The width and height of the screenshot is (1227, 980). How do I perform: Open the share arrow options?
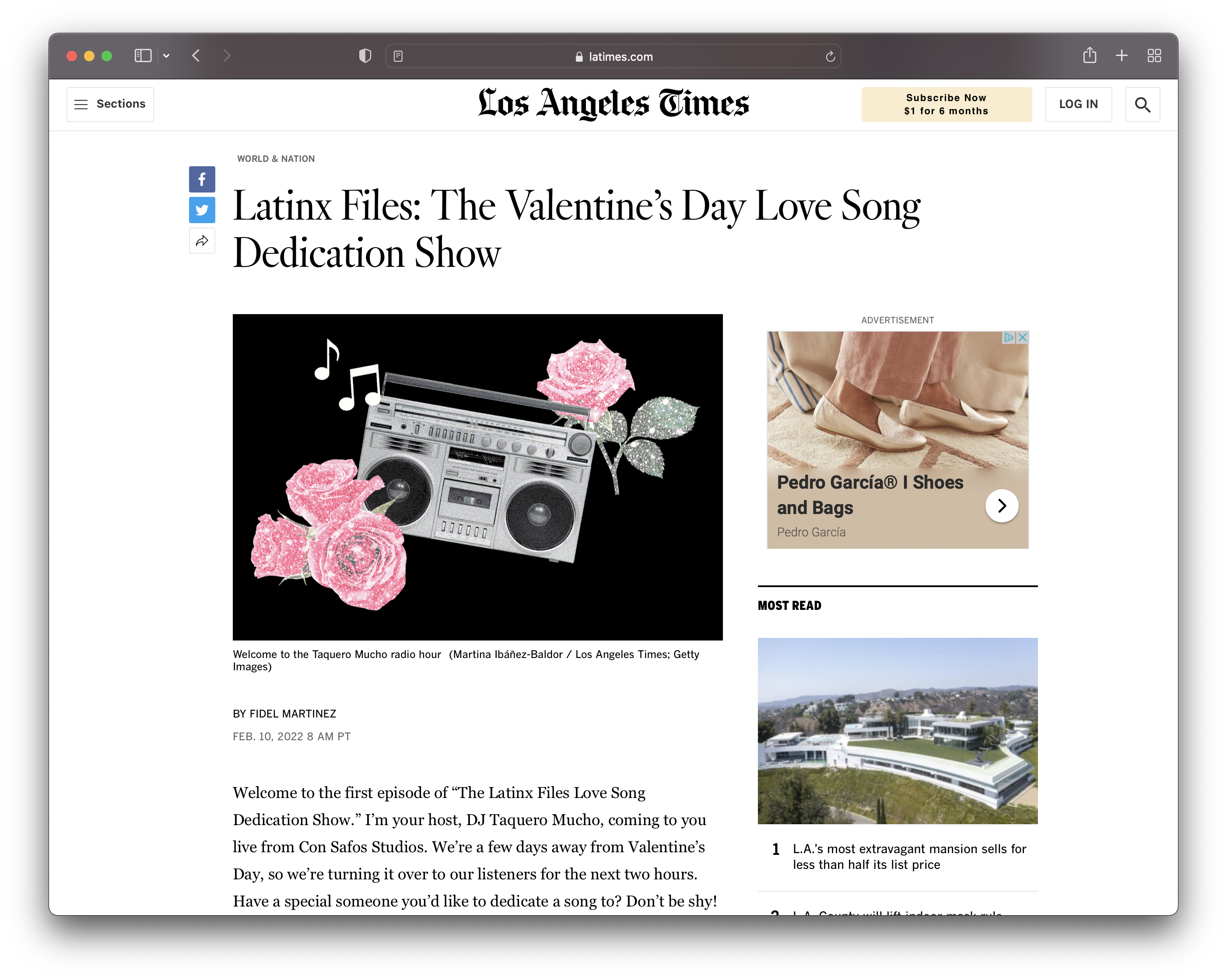click(x=201, y=241)
